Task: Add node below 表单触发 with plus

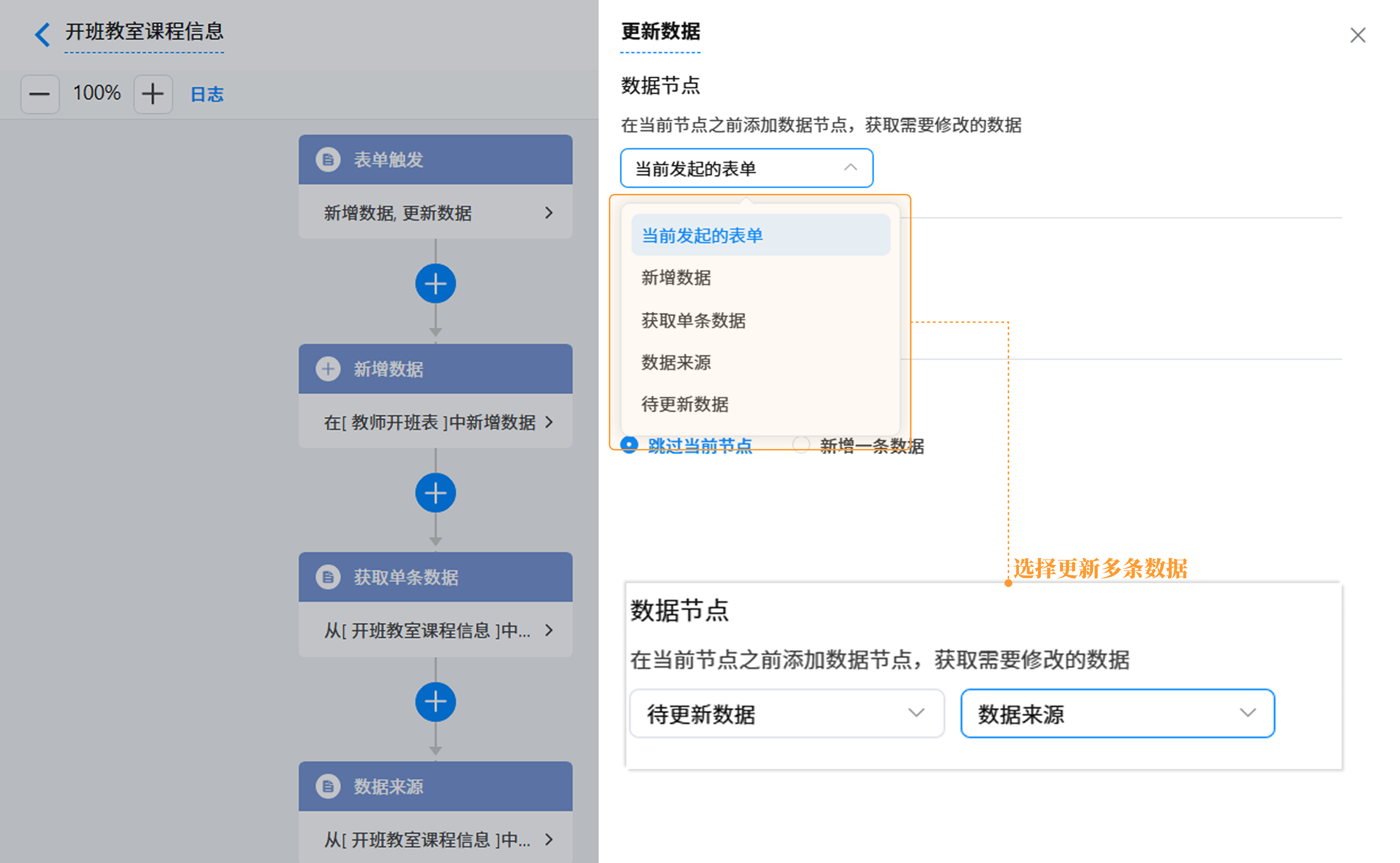Action: (x=436, y=284)
